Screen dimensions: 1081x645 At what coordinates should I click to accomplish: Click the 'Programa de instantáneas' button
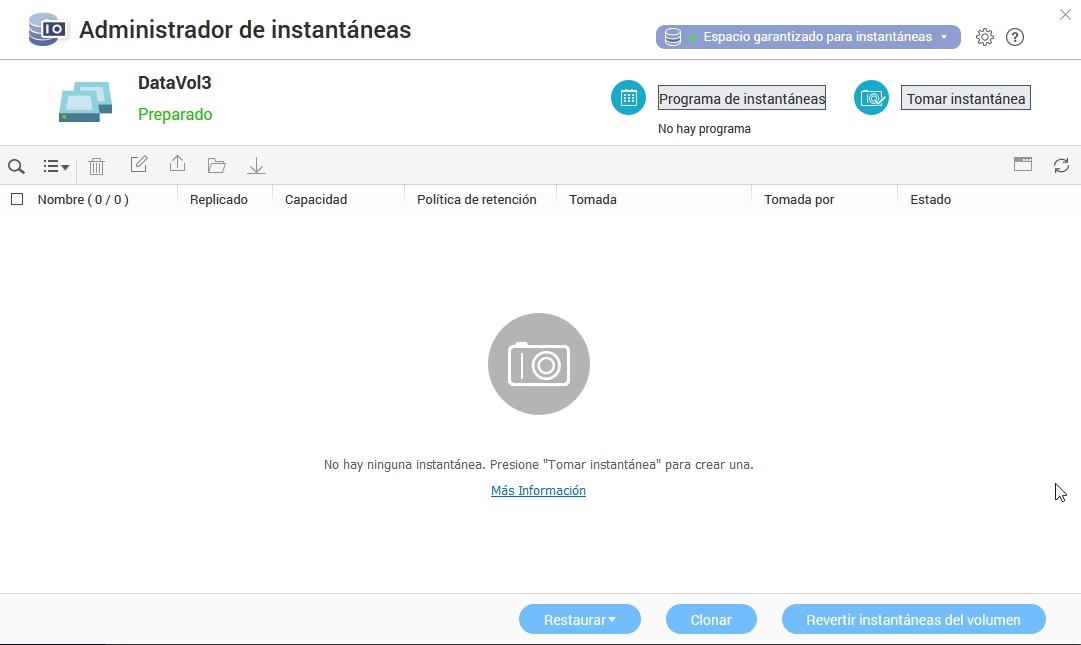(741, 98)
